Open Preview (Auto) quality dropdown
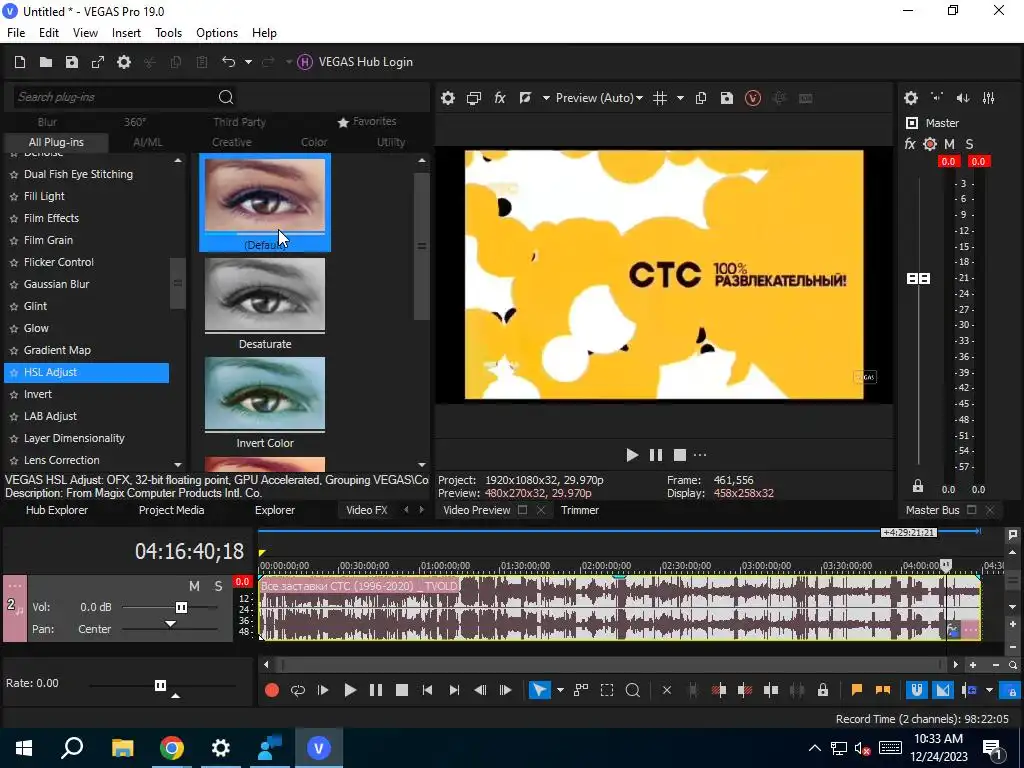This screenshot has height=768, width=1024. tap(599, 98)
